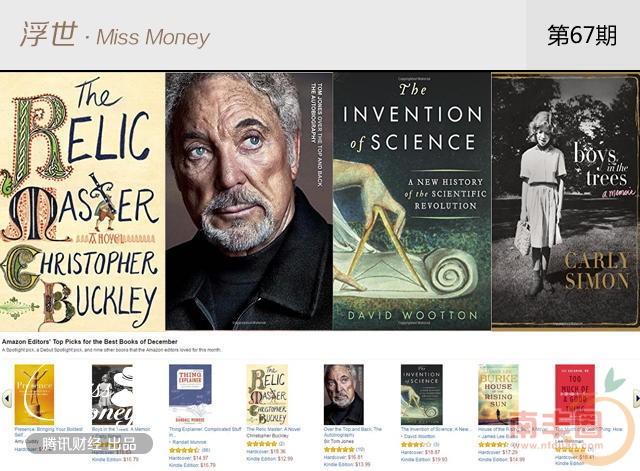Click Boys in the Trees carousel thumbnail
The image size is (640, 471).
point(112,393)
